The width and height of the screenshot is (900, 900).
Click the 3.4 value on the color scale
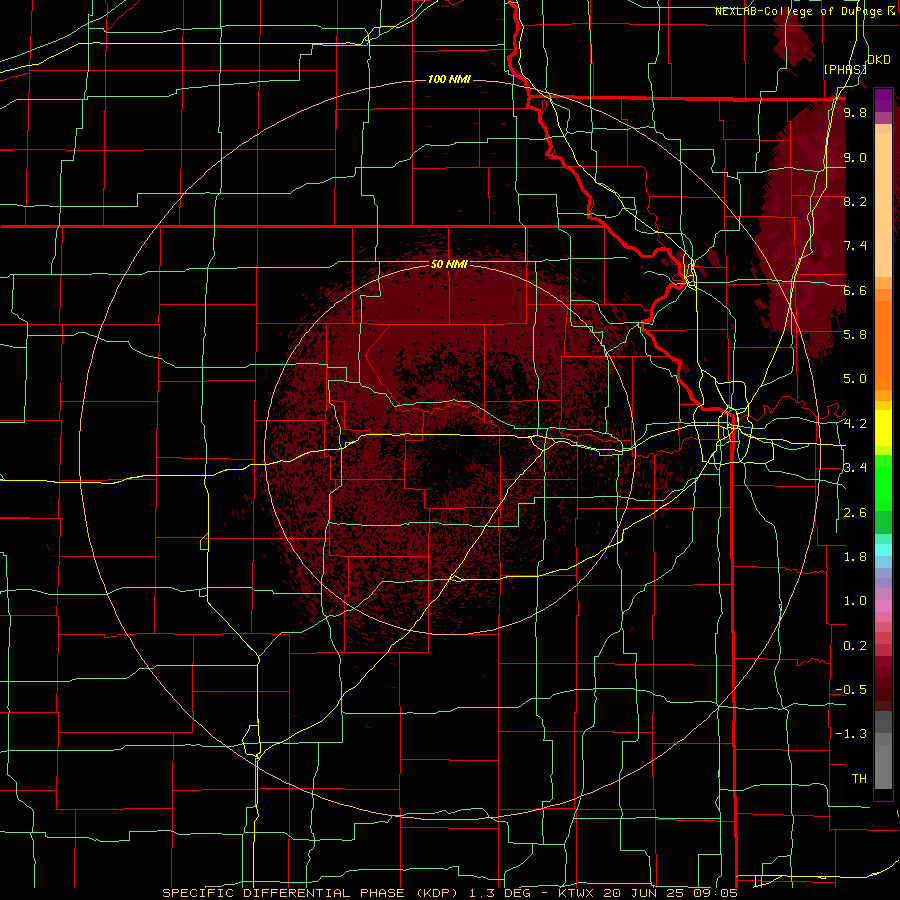click(855, 468)
